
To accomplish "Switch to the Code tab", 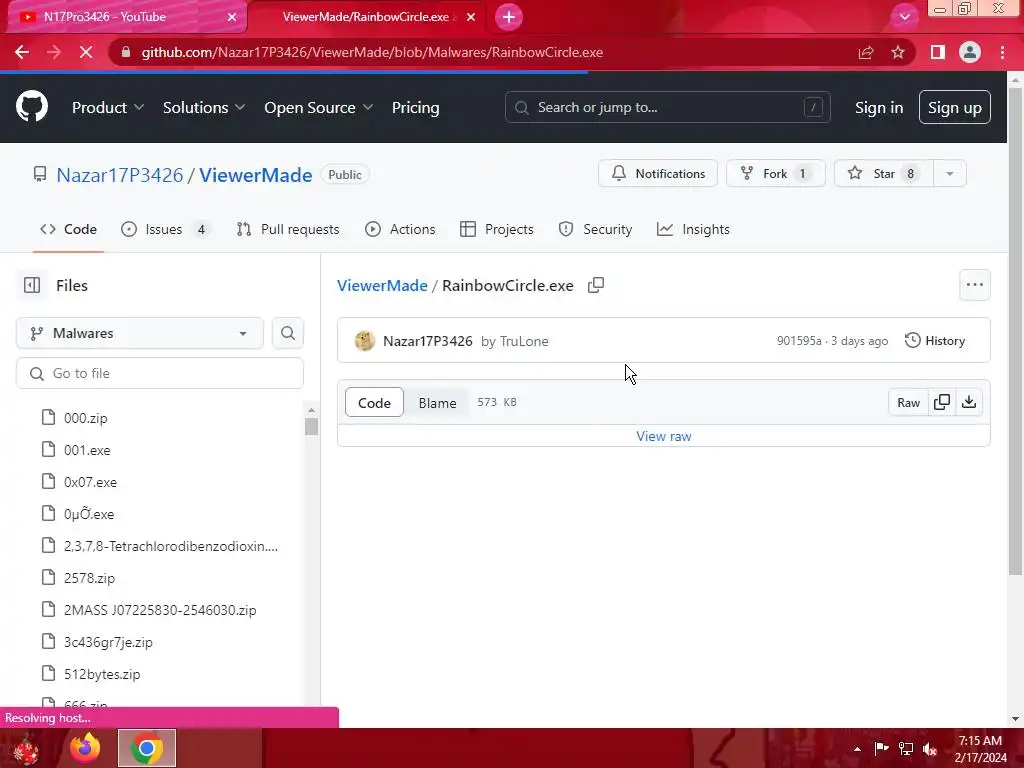I will click(68, 229).
